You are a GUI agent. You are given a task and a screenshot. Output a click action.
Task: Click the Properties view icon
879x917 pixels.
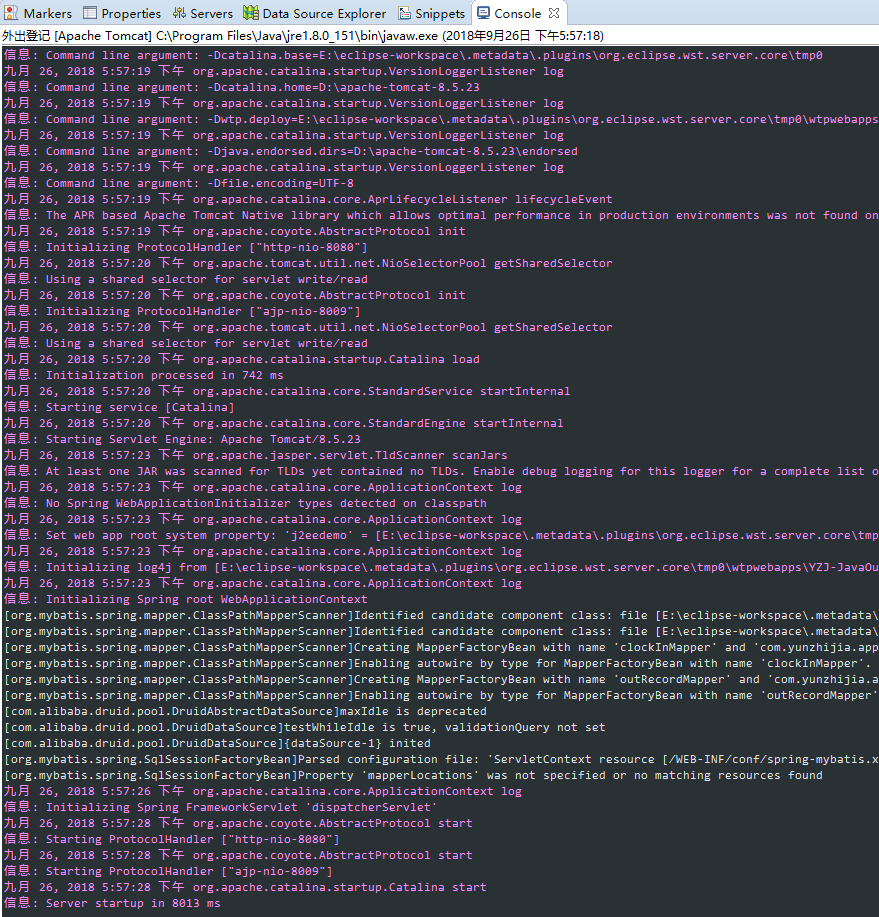[90, 14]
